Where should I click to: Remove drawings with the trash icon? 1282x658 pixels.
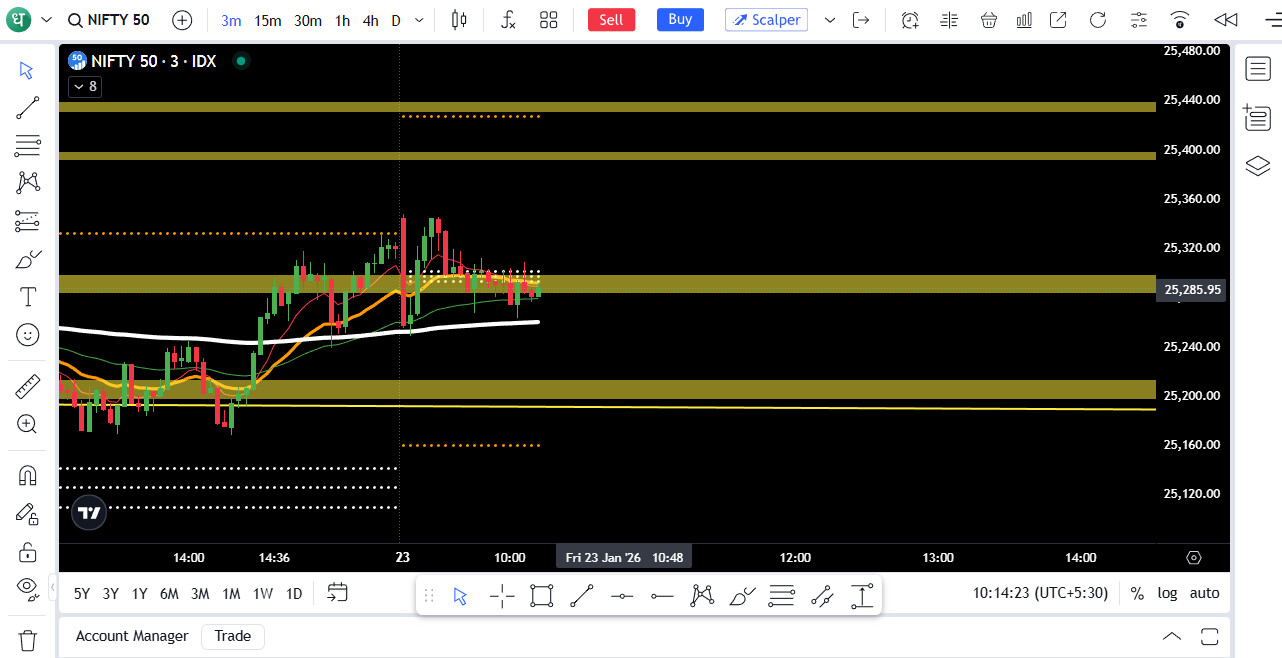27,639
